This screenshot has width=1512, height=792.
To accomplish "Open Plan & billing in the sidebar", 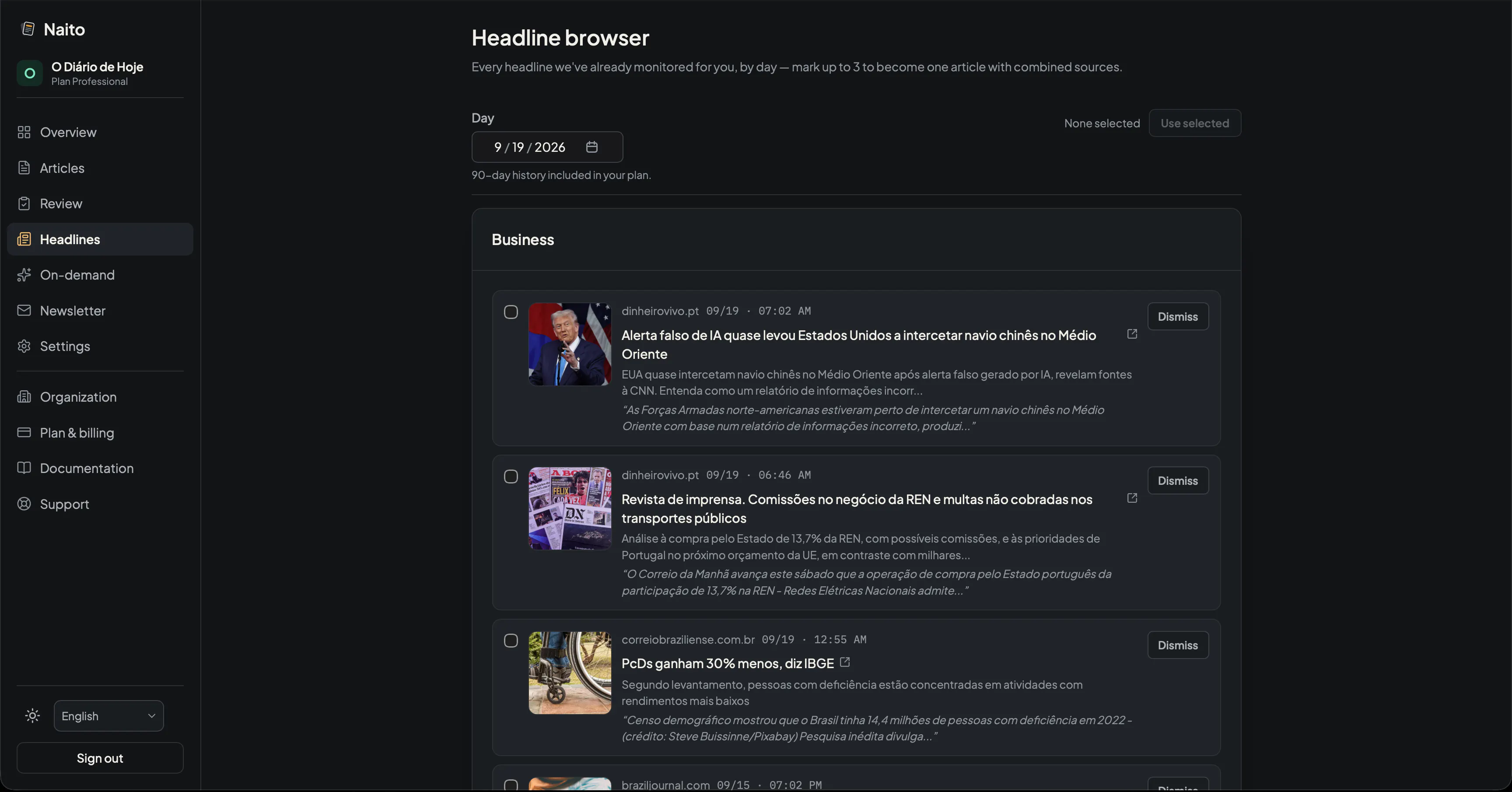I will tap(100, 433).
